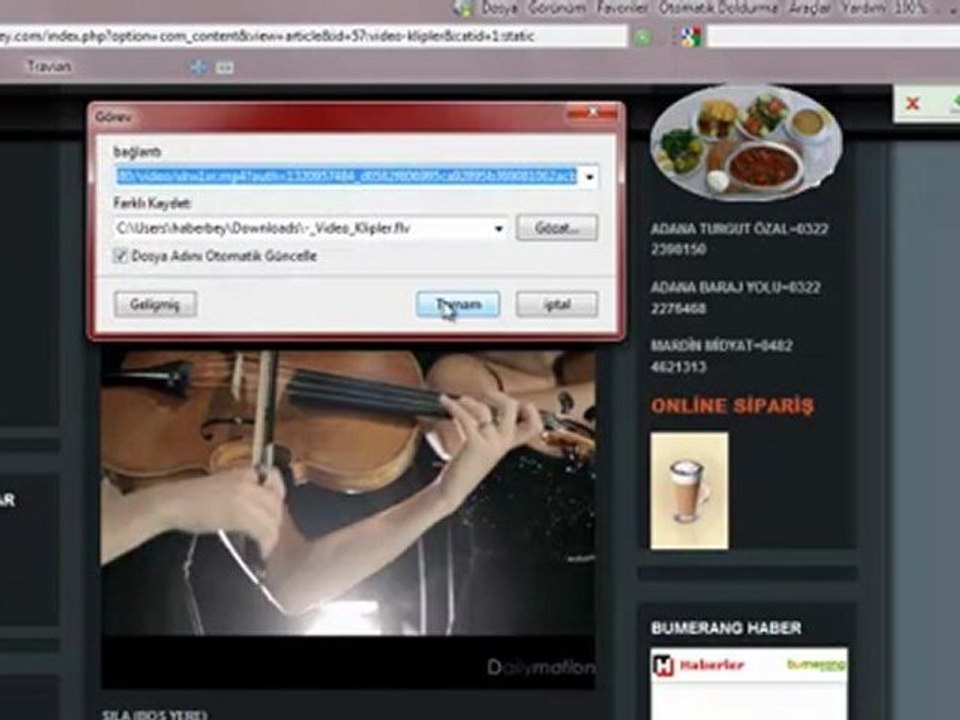Click the Gözat... browse button

(x=557, y=228)
